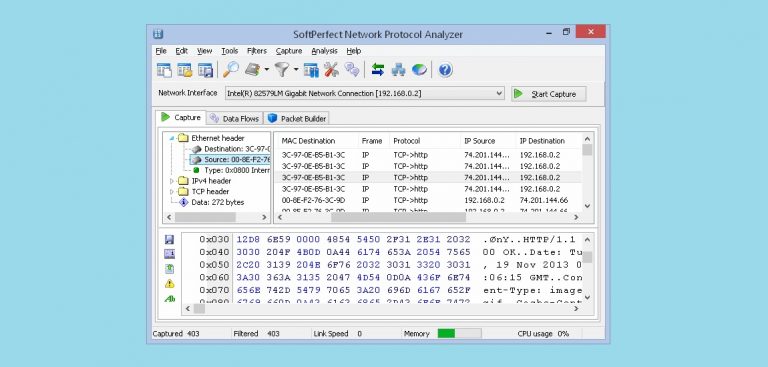Click the hex view vertical scrollbar up arrow
768x367 pixels.
[588, 240]
